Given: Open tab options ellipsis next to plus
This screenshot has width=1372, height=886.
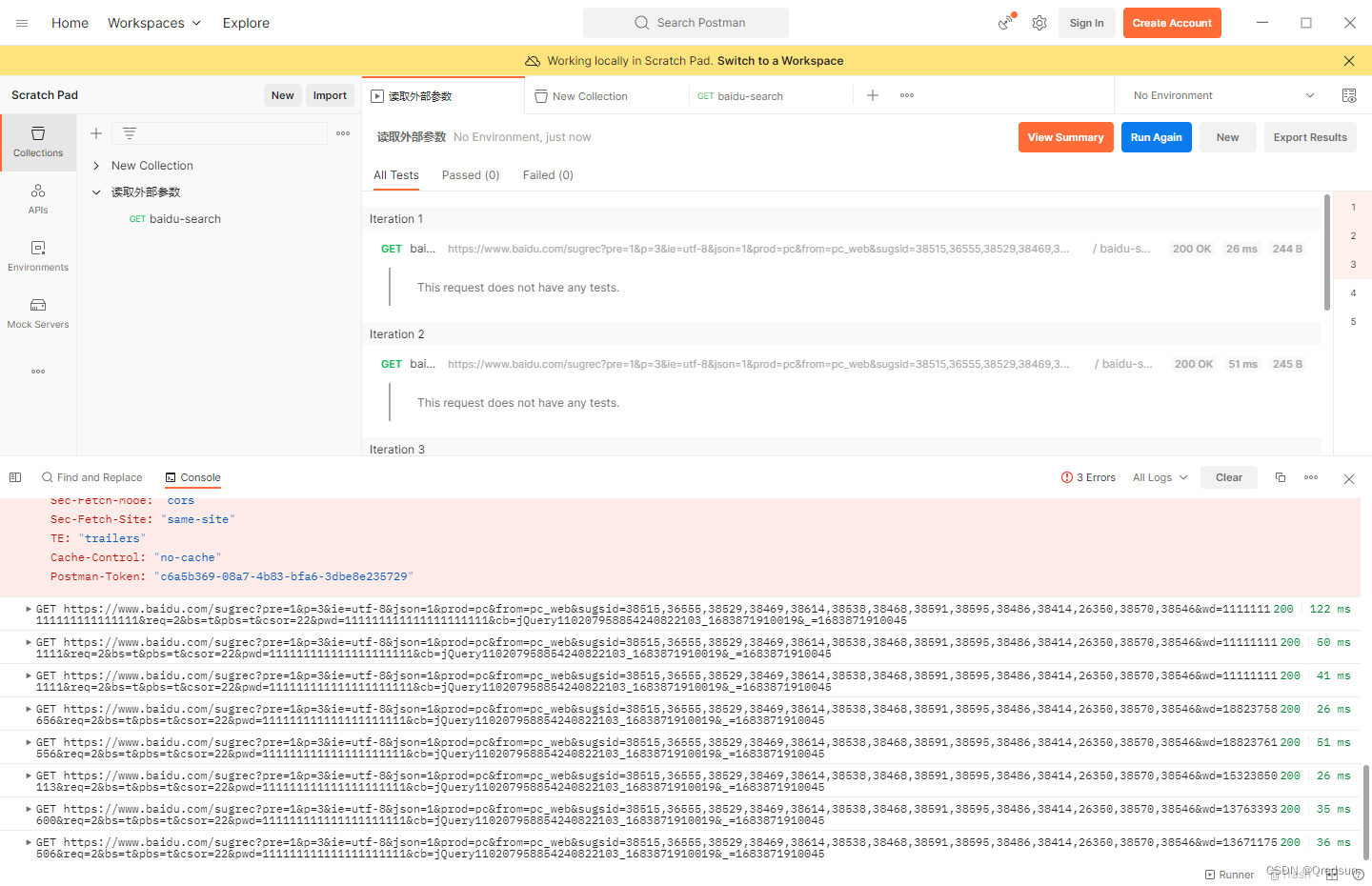Looking at the screenshot, I should click(907, 95).
